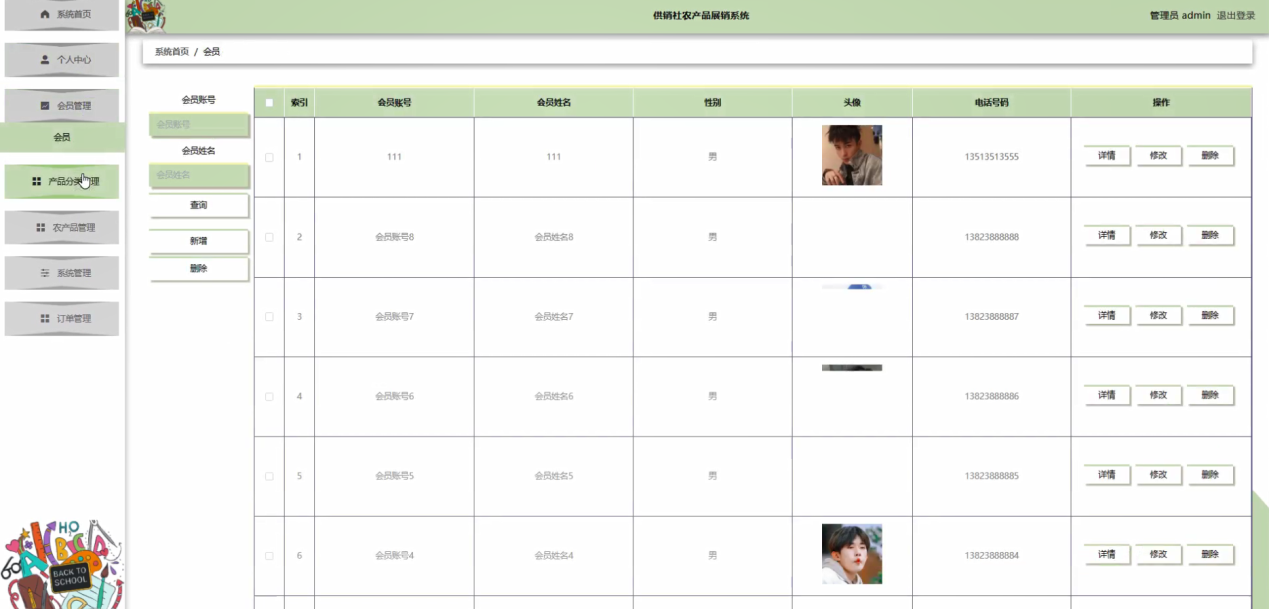This screenshot has height=609, width=1269.
Task: Expand 订单管理 sidebar menu
Action: [x=62, y=318]
